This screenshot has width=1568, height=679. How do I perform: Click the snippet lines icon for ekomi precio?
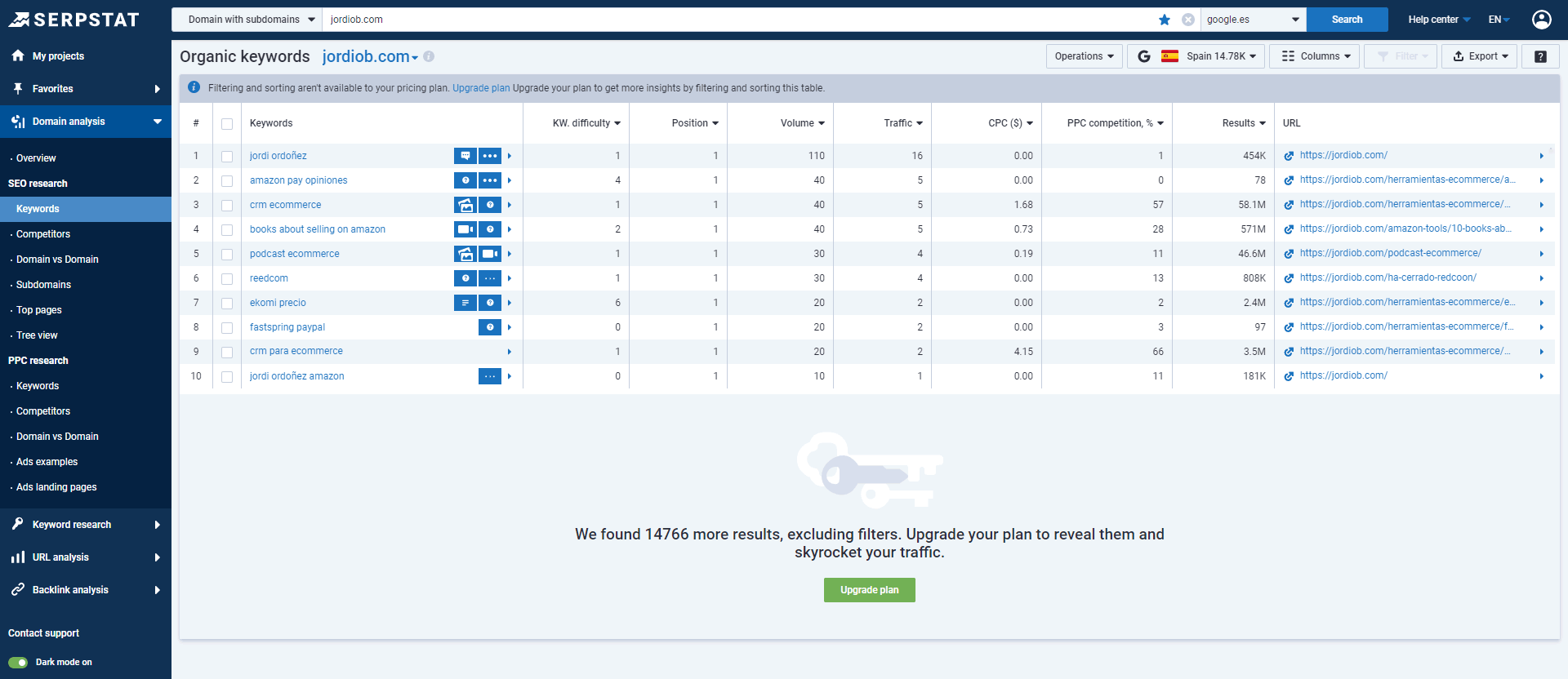tap(465, 303)
